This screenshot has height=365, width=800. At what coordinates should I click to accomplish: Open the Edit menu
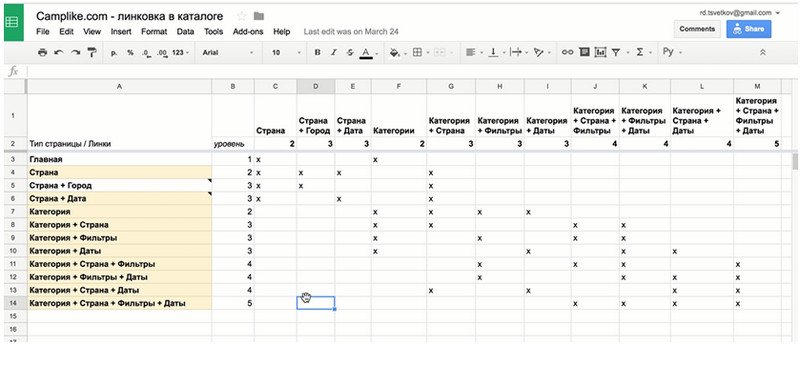click(66, 32)
